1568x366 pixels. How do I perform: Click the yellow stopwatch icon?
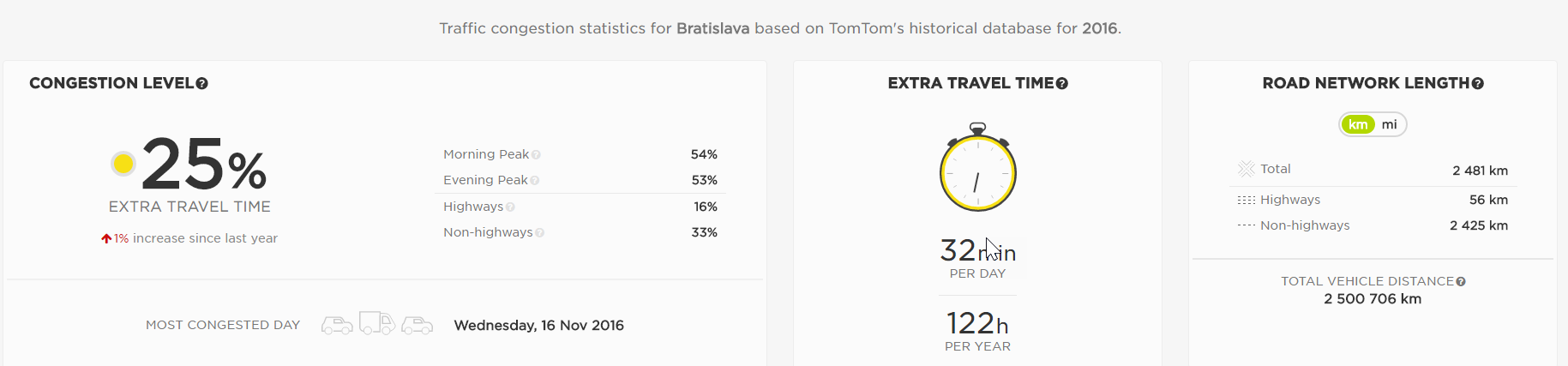point(977,169)
